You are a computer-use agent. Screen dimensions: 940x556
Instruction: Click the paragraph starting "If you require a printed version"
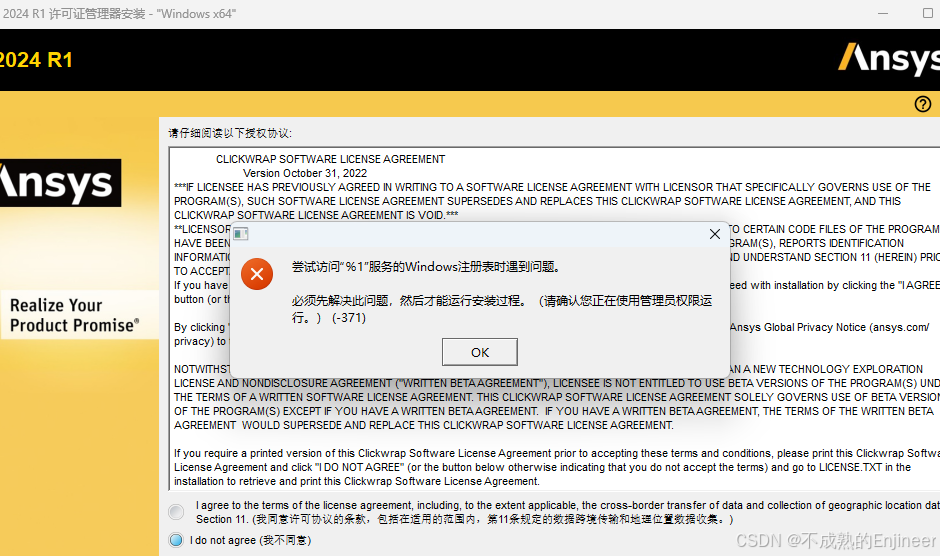556,467
